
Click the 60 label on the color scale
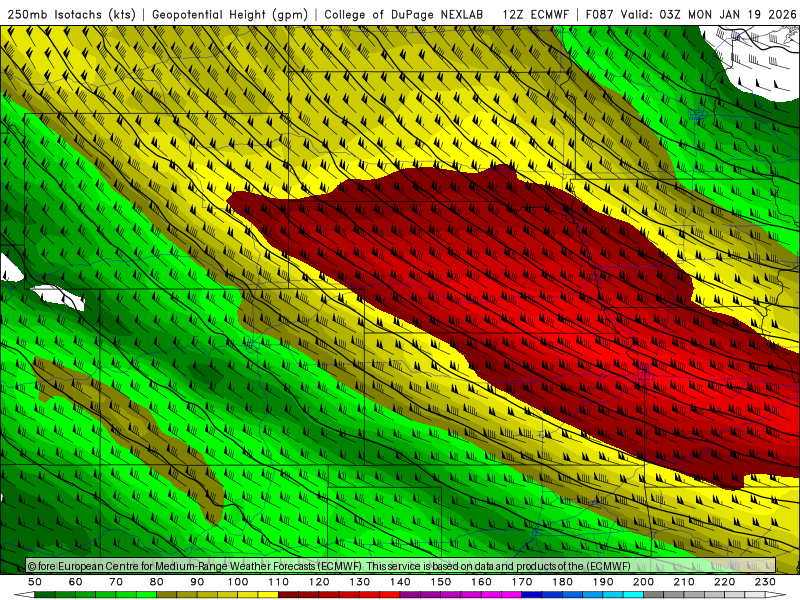[75, 582]
